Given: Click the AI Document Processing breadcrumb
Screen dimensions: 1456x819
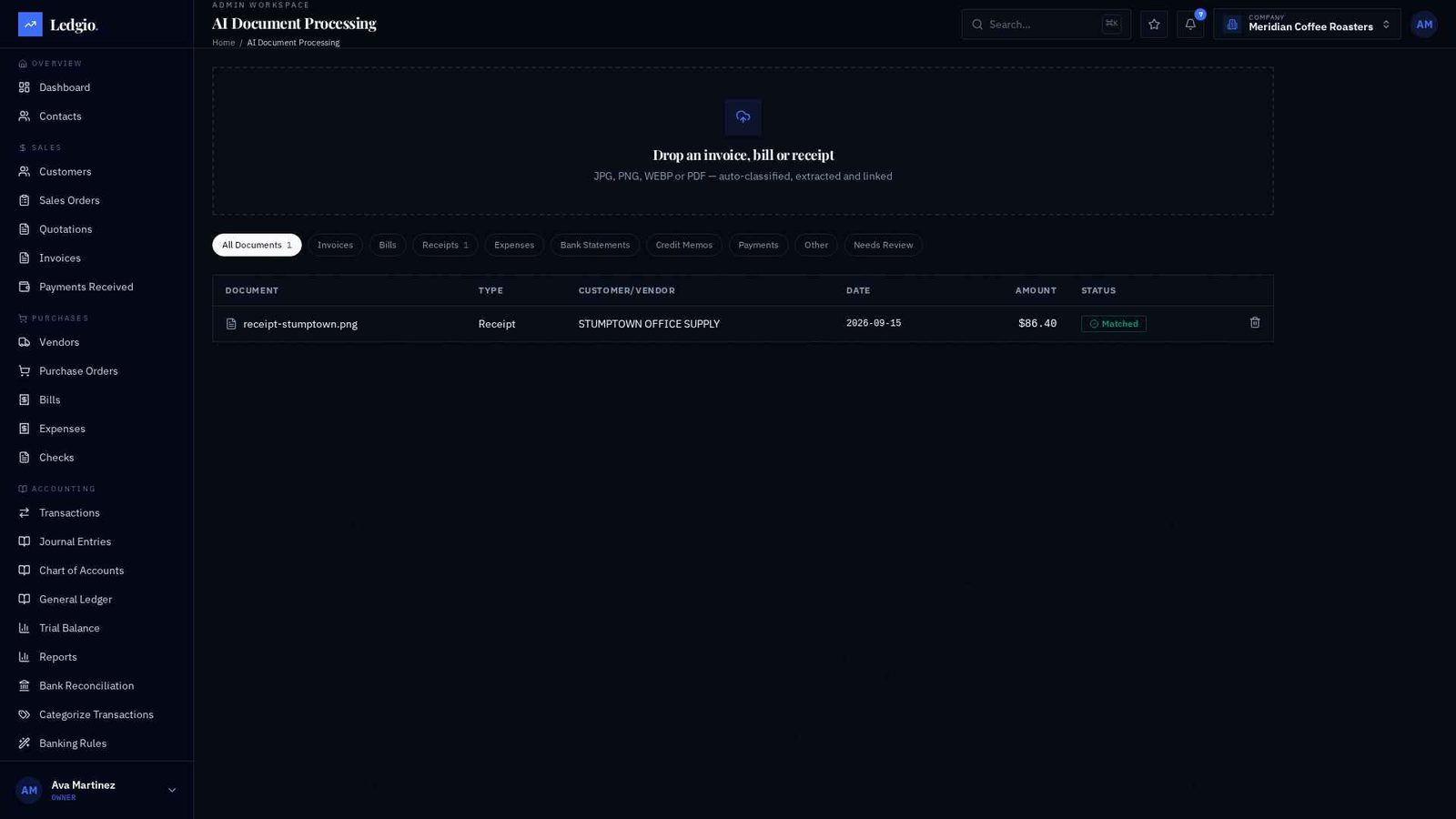Looking at the screenshot, I should pyautogui.click(x=293, y=43).
